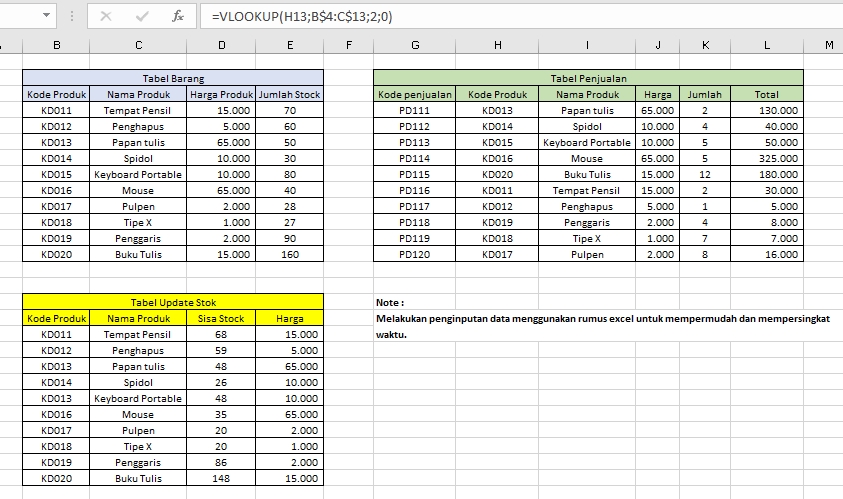Select the 'Tabel Penjualan' title cell

point(588,78)
